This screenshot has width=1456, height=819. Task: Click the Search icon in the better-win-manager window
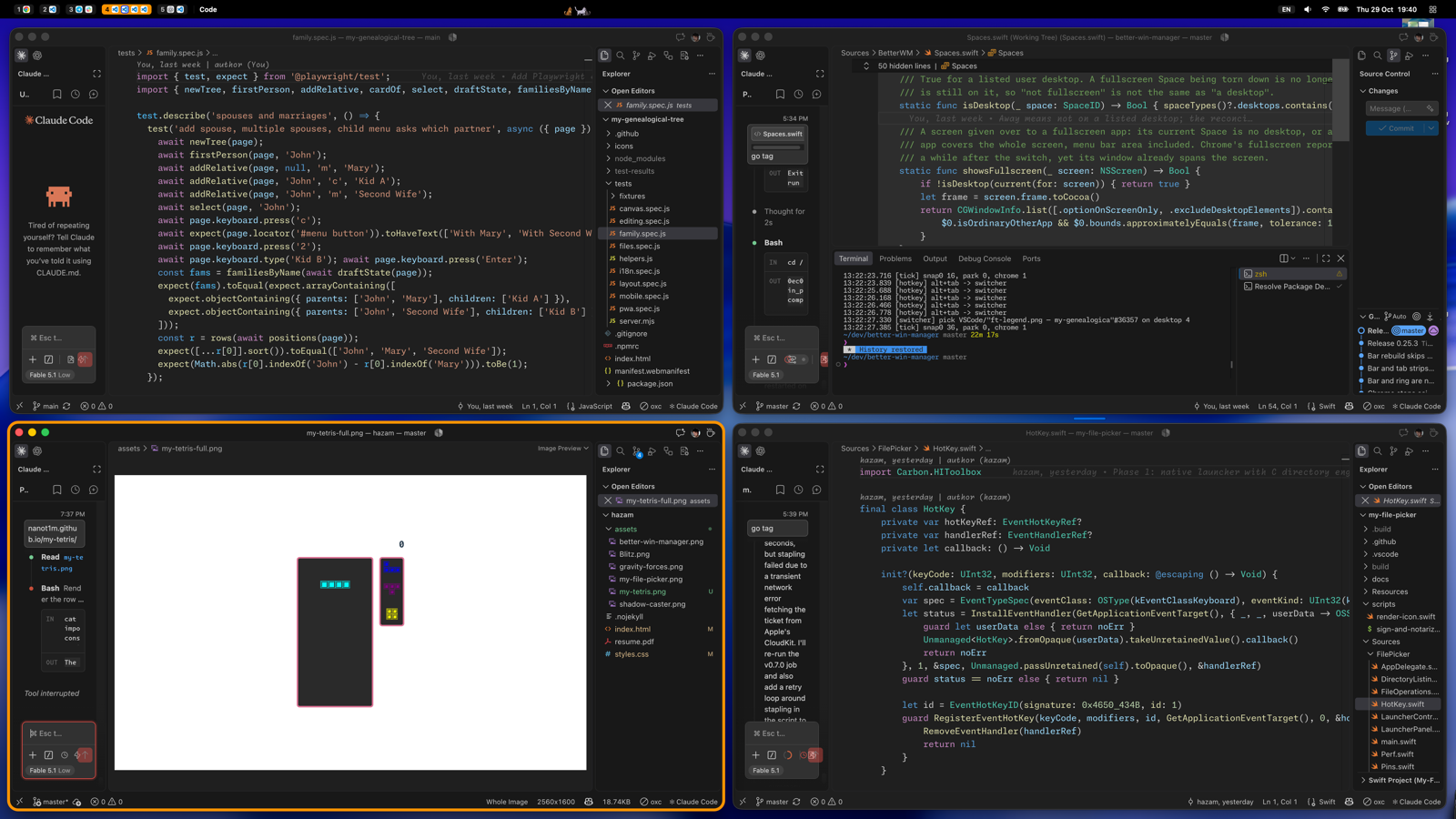pos(1378,56)
